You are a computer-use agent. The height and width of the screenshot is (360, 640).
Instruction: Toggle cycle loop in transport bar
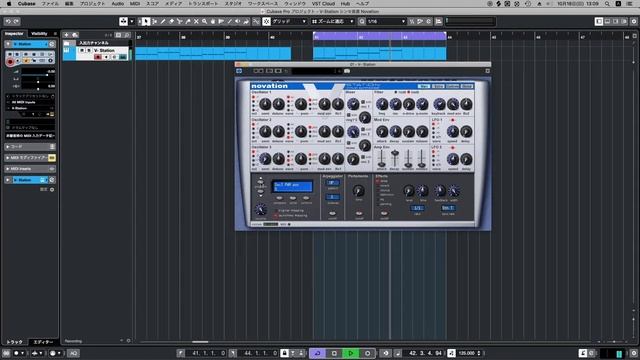[317, 353]
